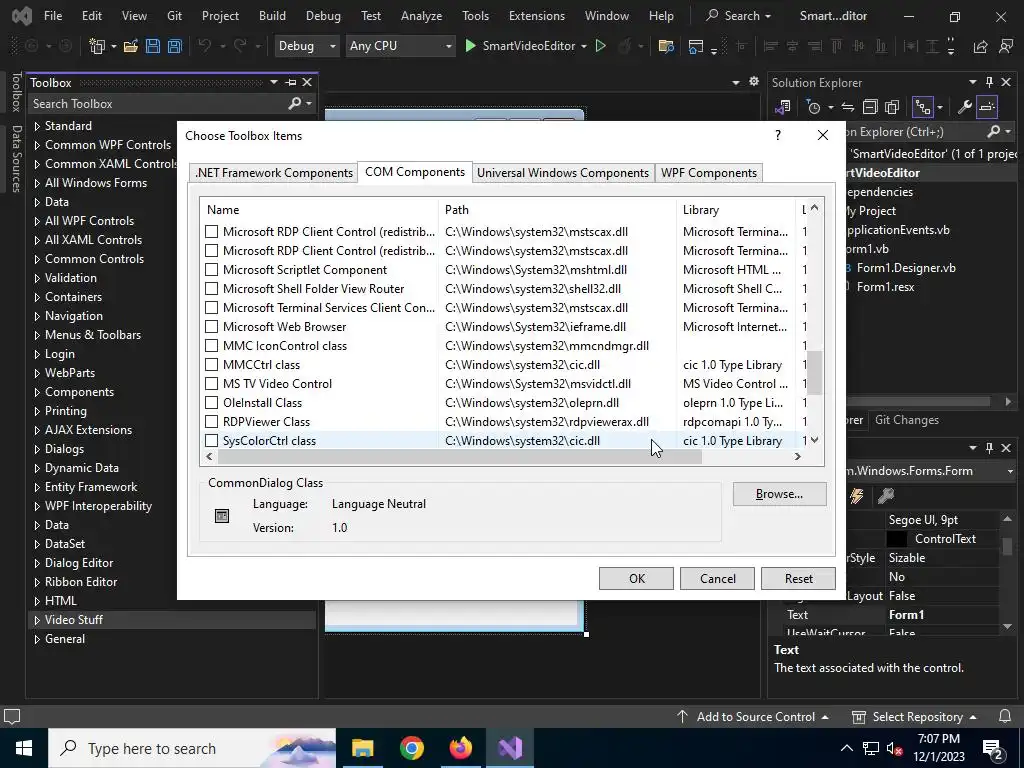Viewport: 1024px width, 768px height.
Task: Click the Find in Files toolbar icon
Action: pyautogui.click(x=666, y=46)
